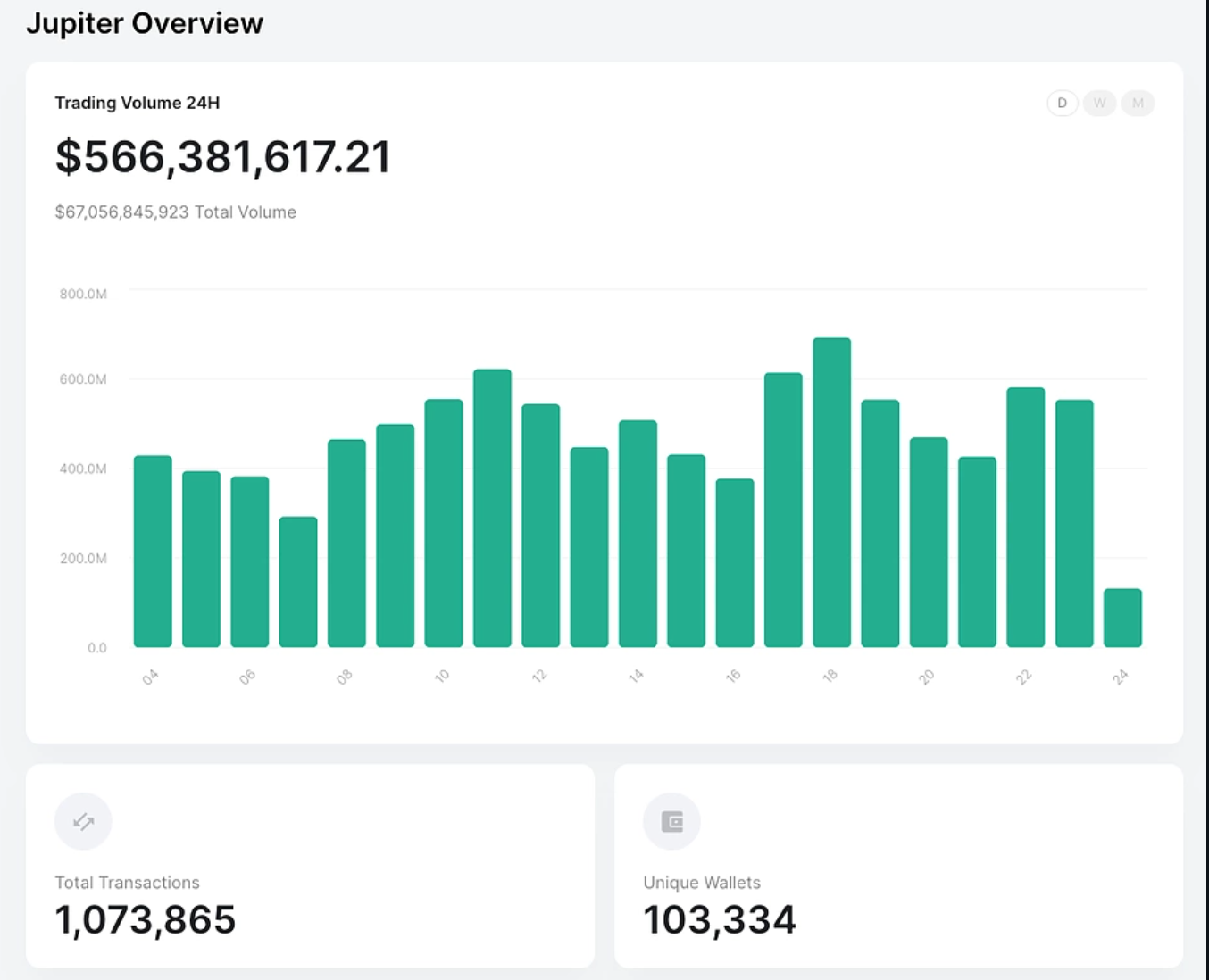Viewport: 1209px width, 980px height.
Task: Click the wallet icon above Unique Wallets
Action: coord(671,821)
